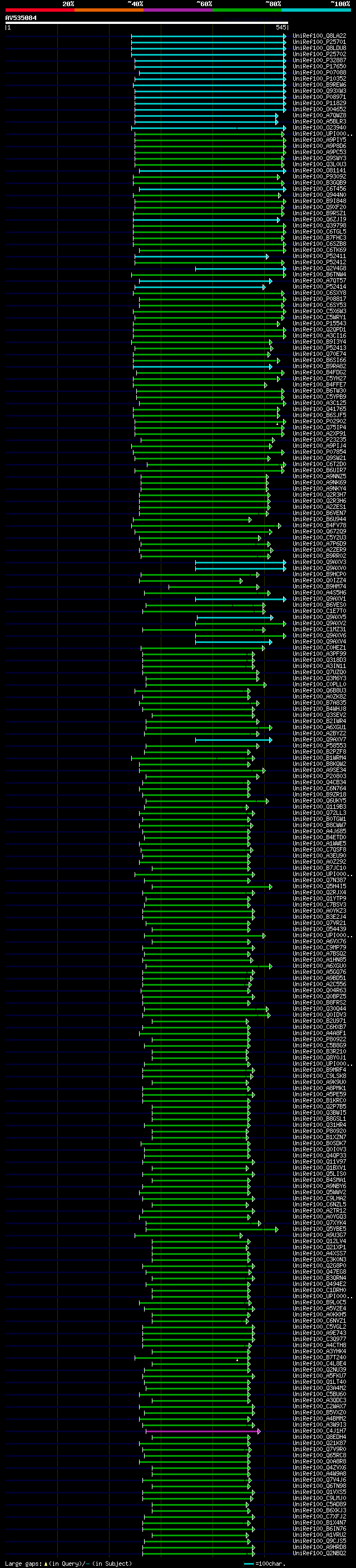
Task: Click the query end position 545
Action: click(280, 27)
